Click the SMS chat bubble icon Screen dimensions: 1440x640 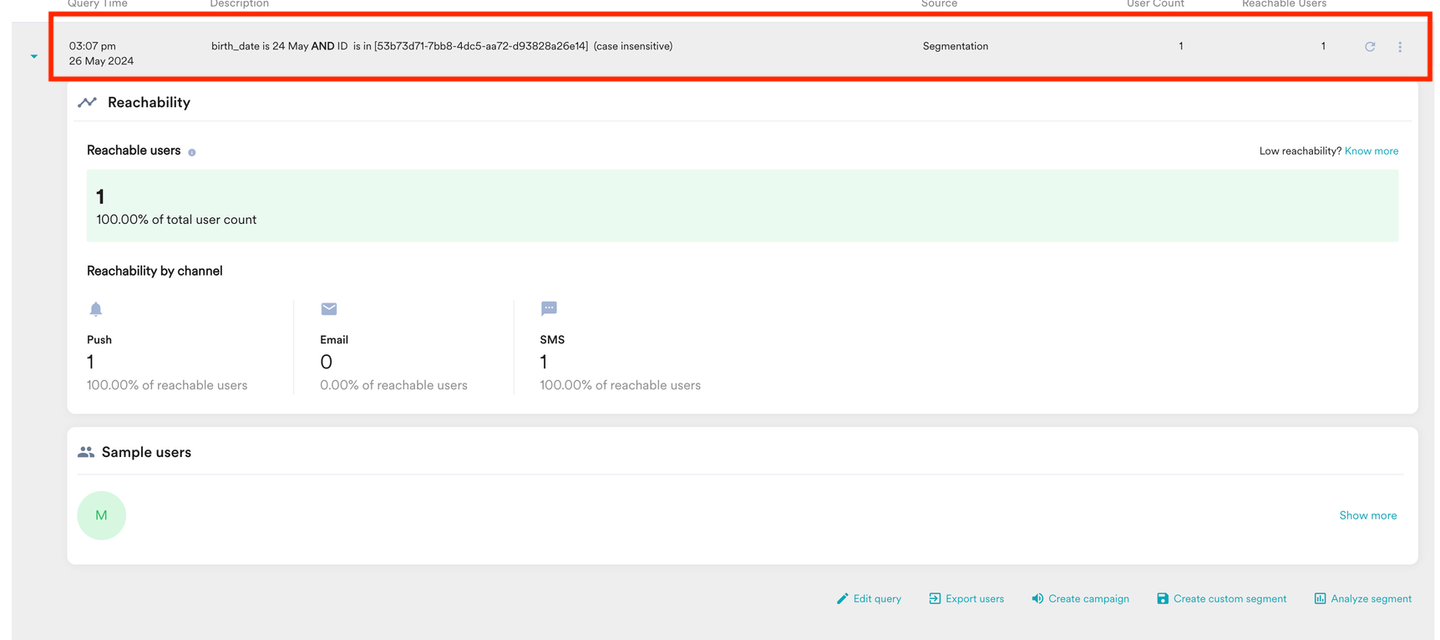click(x=549, y=309)
